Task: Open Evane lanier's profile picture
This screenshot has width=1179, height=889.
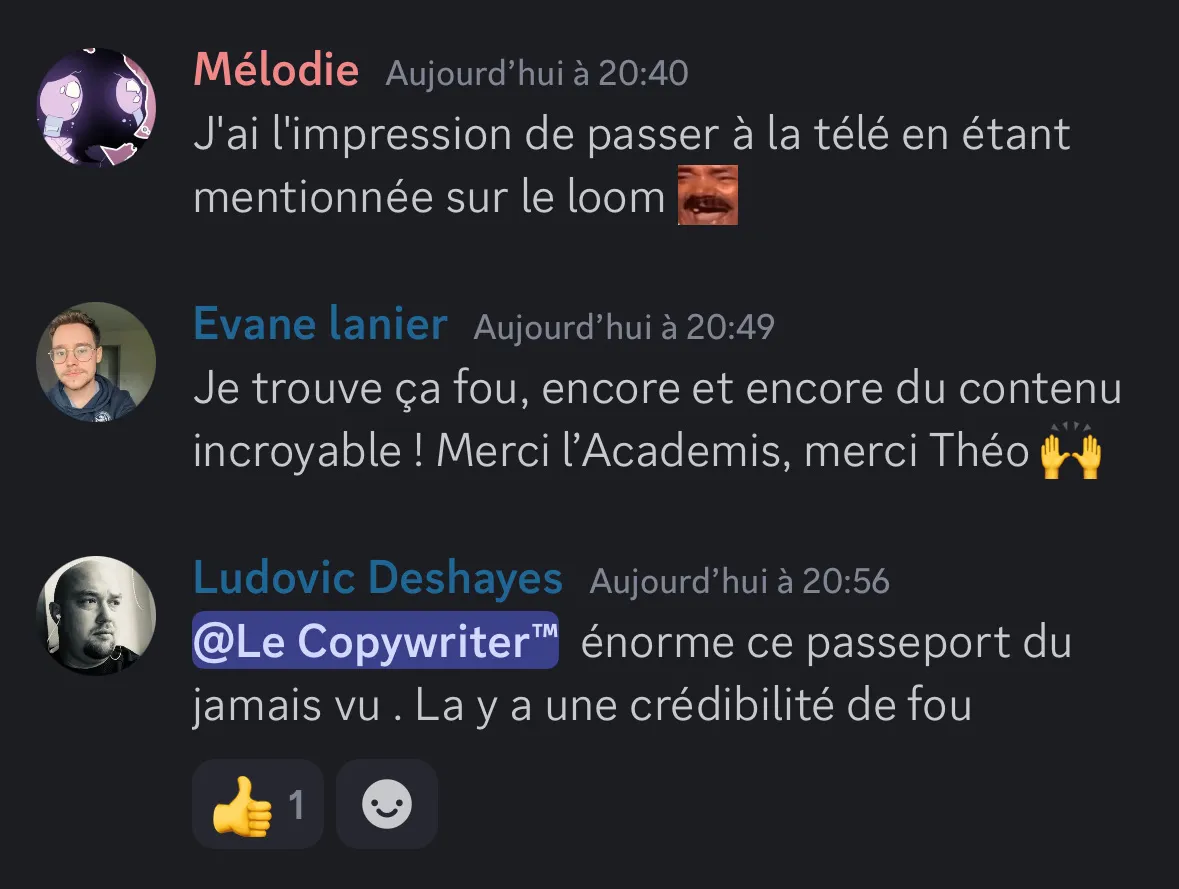Action: click(x=96, y=362)
